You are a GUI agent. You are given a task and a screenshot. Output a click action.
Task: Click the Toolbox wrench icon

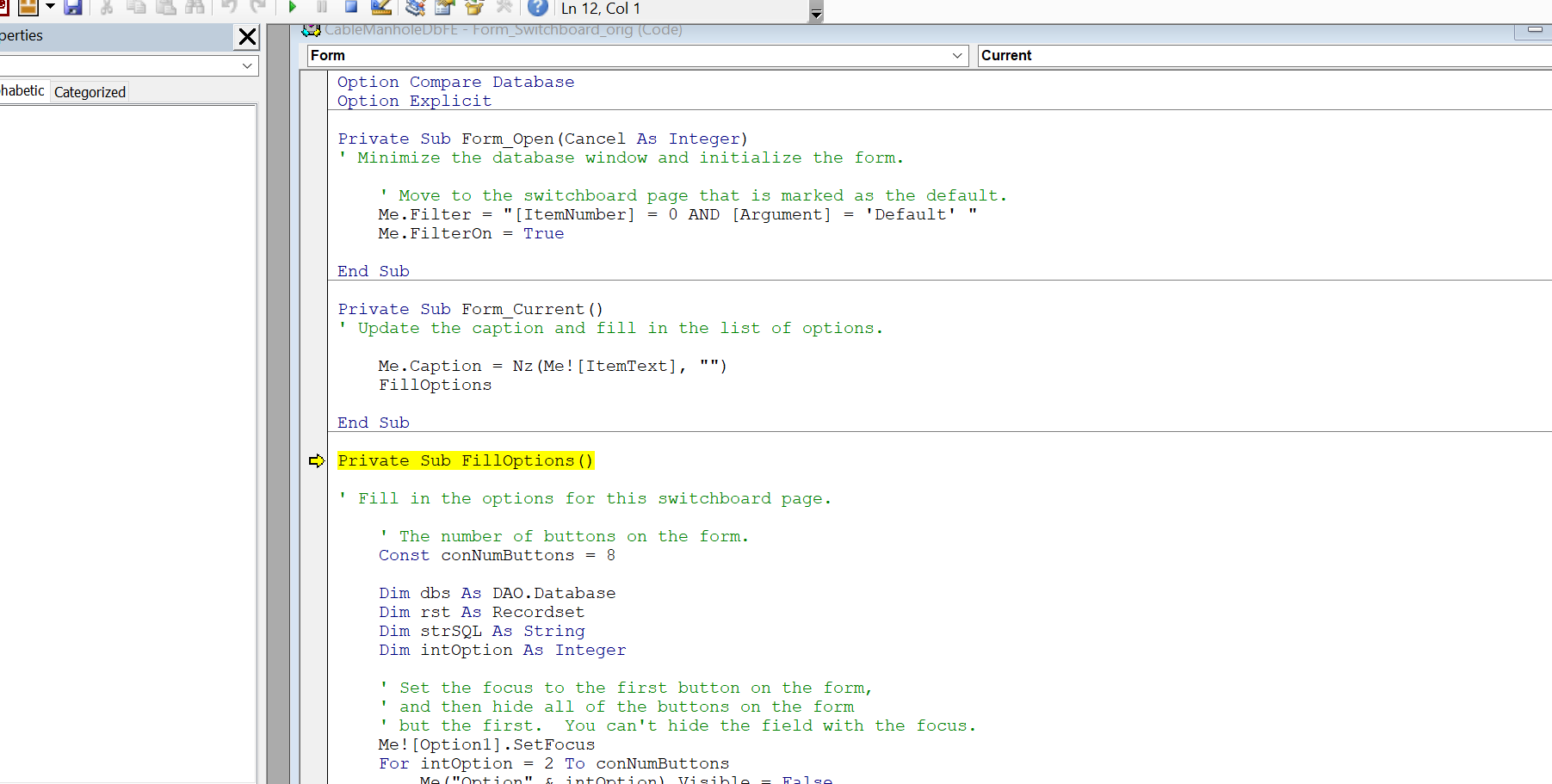[x=504, y=7]
